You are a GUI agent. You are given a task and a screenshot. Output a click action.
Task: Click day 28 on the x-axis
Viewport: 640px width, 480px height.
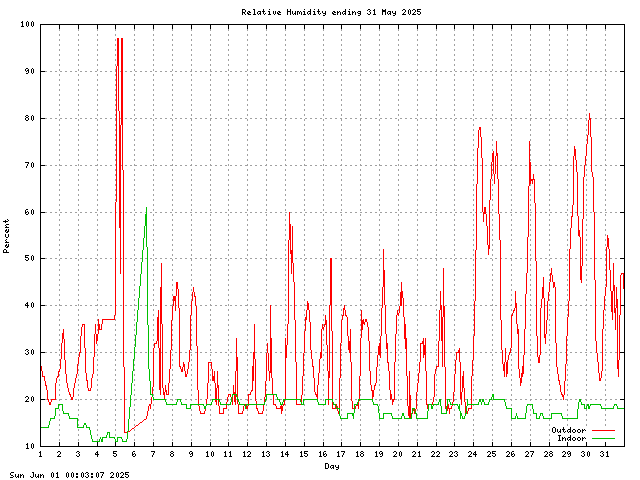pos(549,454)
